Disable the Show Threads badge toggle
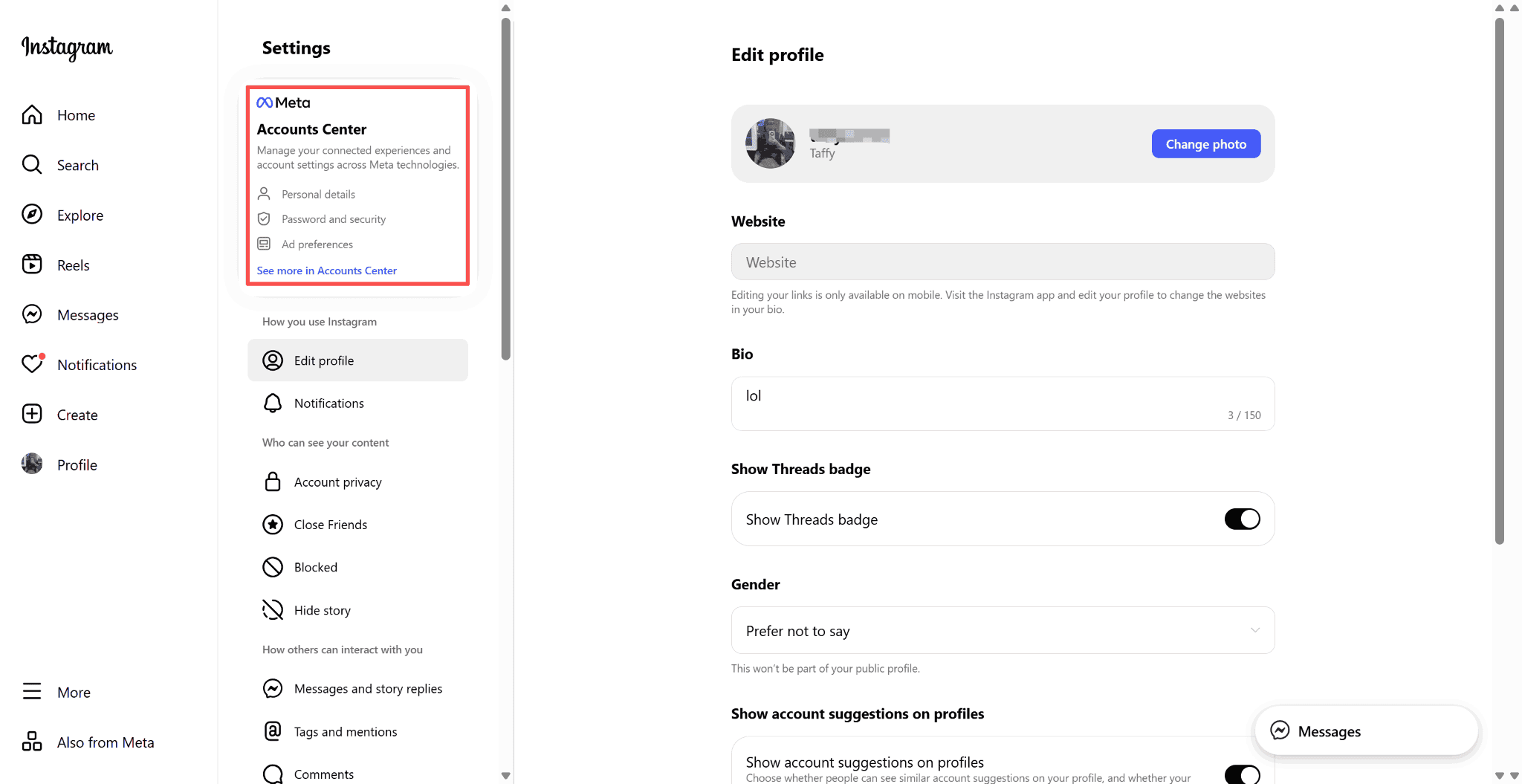 [1242, 519]
